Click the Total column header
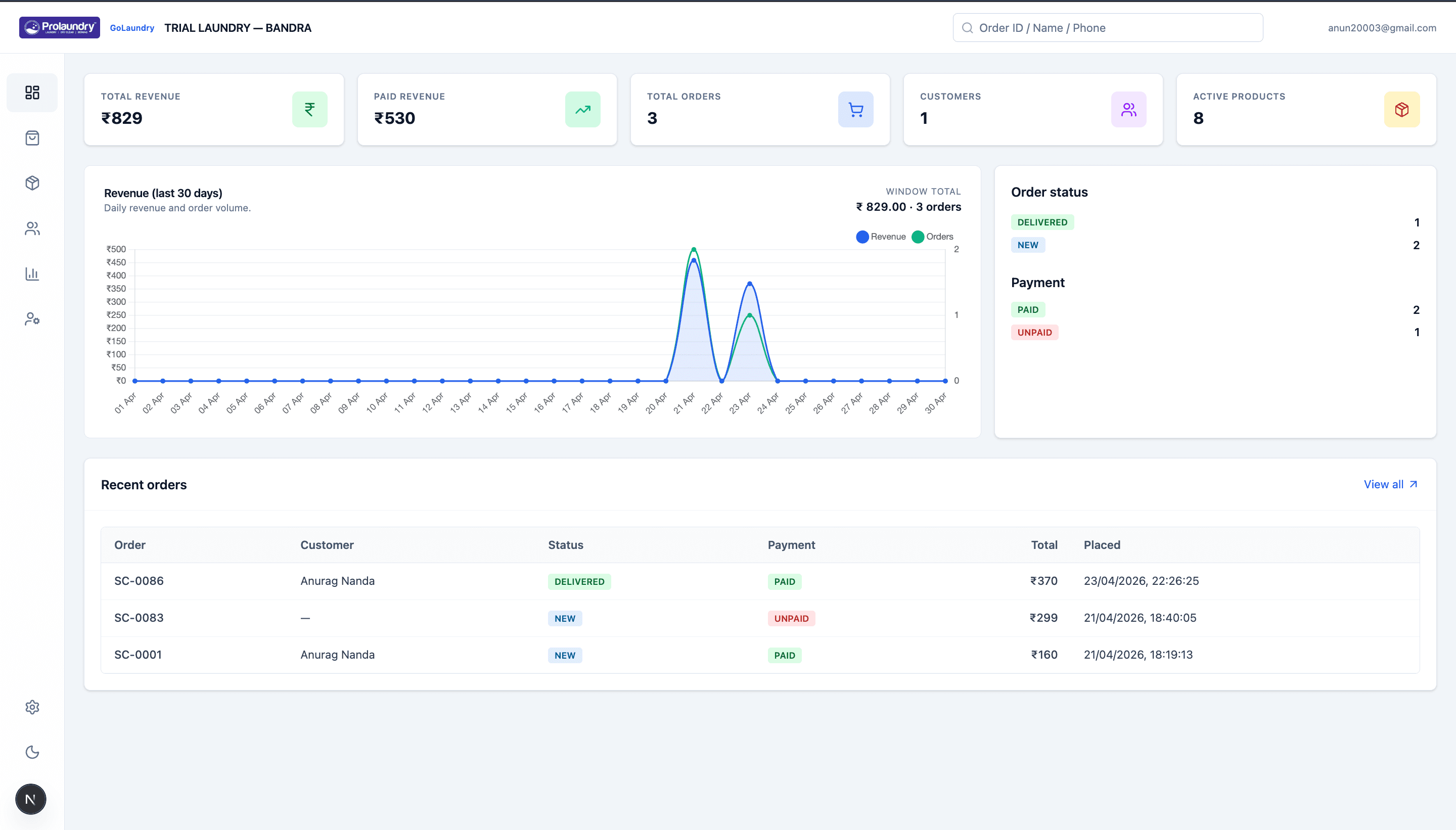This screenshot has width=1456, height=830. click(x=1044, y=545)
